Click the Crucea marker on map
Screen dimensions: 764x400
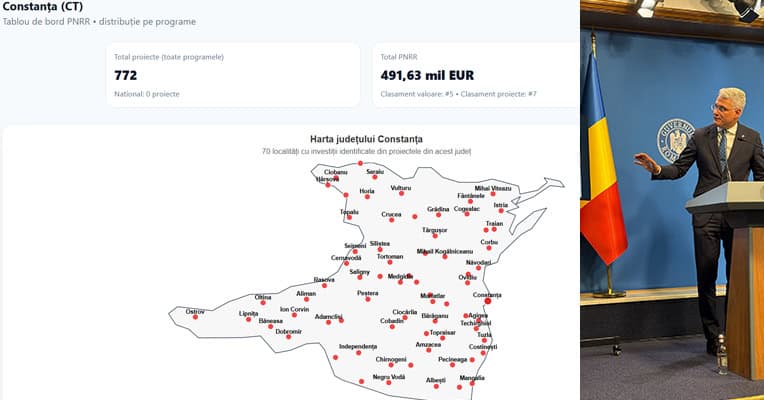[x=391, y=219]
